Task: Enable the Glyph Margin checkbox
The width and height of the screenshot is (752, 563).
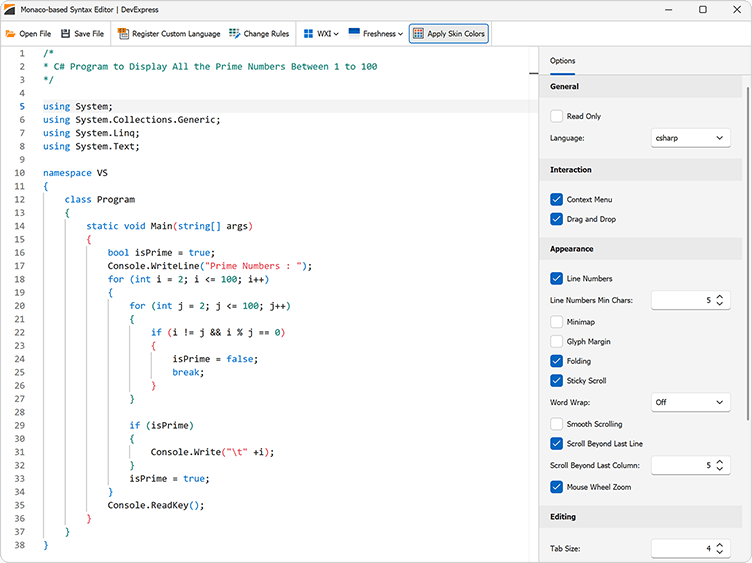Action: pyautogui.click(x=556, y=341)
